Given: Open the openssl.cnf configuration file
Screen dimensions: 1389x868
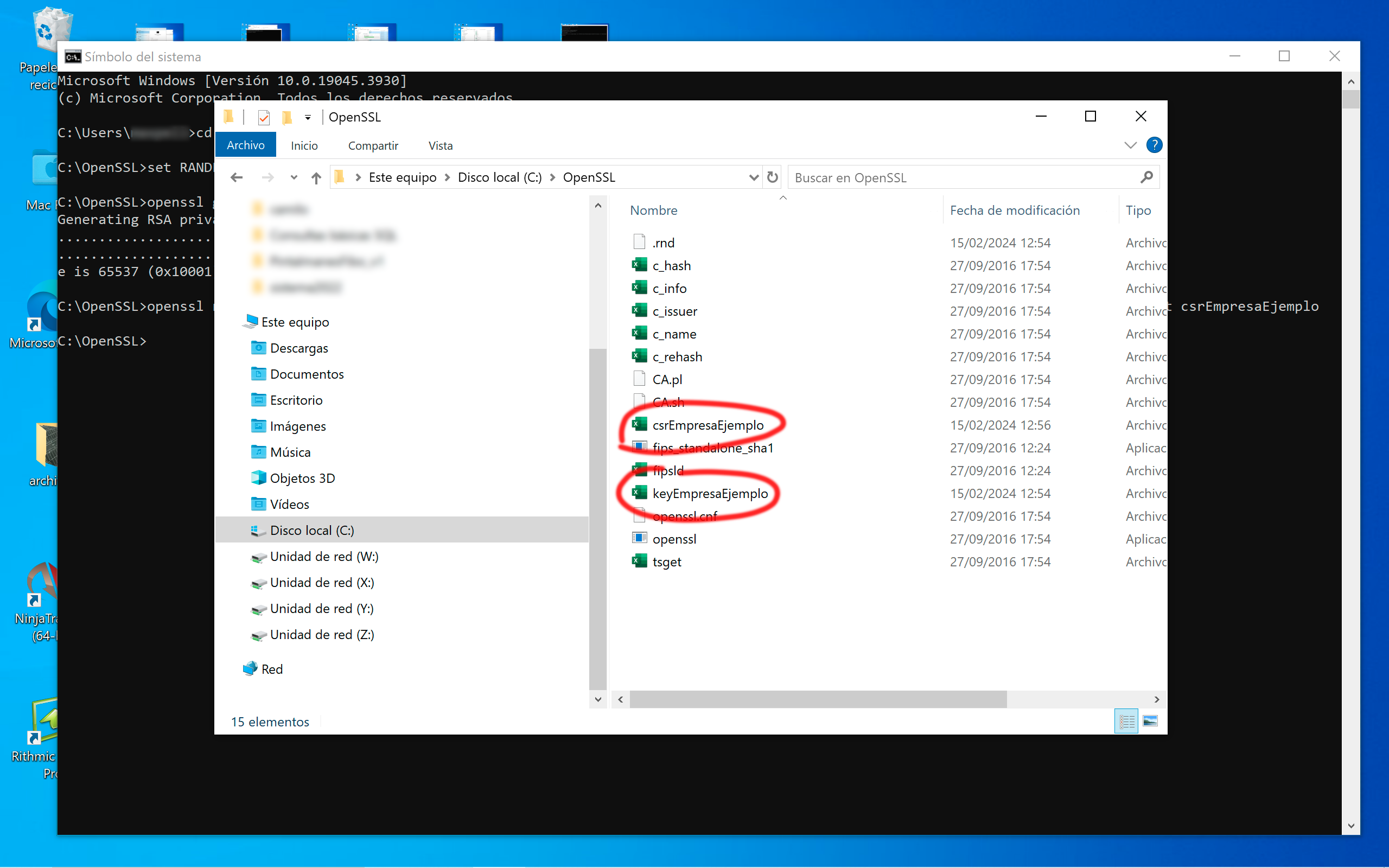Looking at the screenshot, I should [685, 516].
